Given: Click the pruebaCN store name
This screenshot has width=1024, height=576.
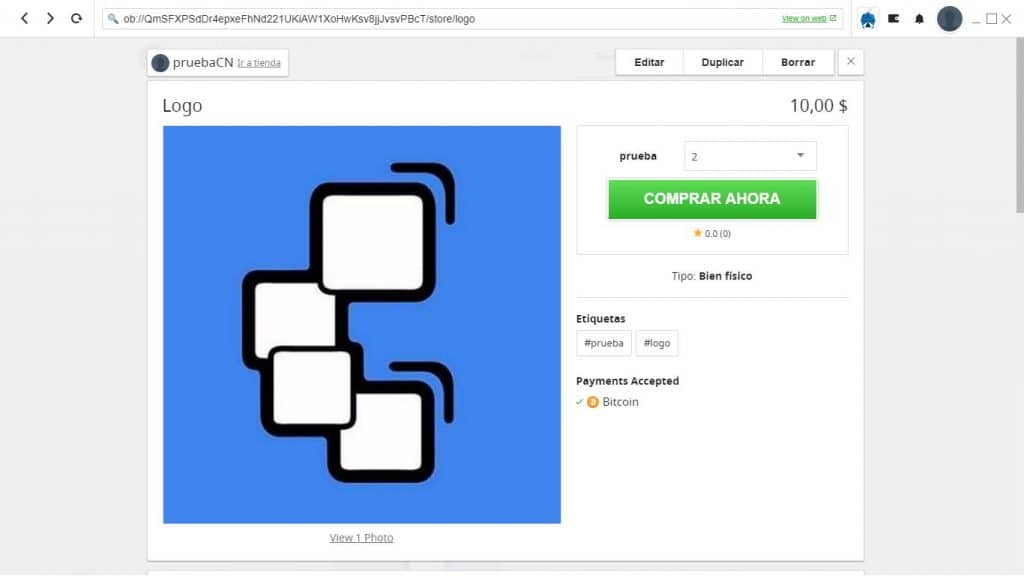Looking at the screenshot, I should pyautogui.click(x=203, y=63).
